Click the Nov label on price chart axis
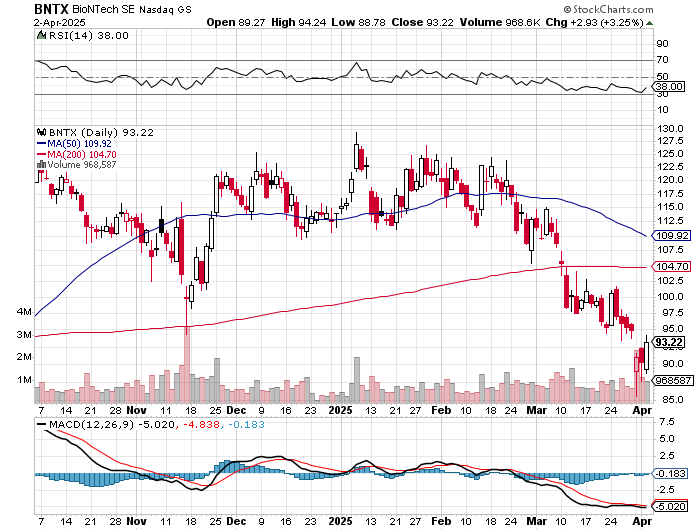The image size is (700, 530). [136, 410]
